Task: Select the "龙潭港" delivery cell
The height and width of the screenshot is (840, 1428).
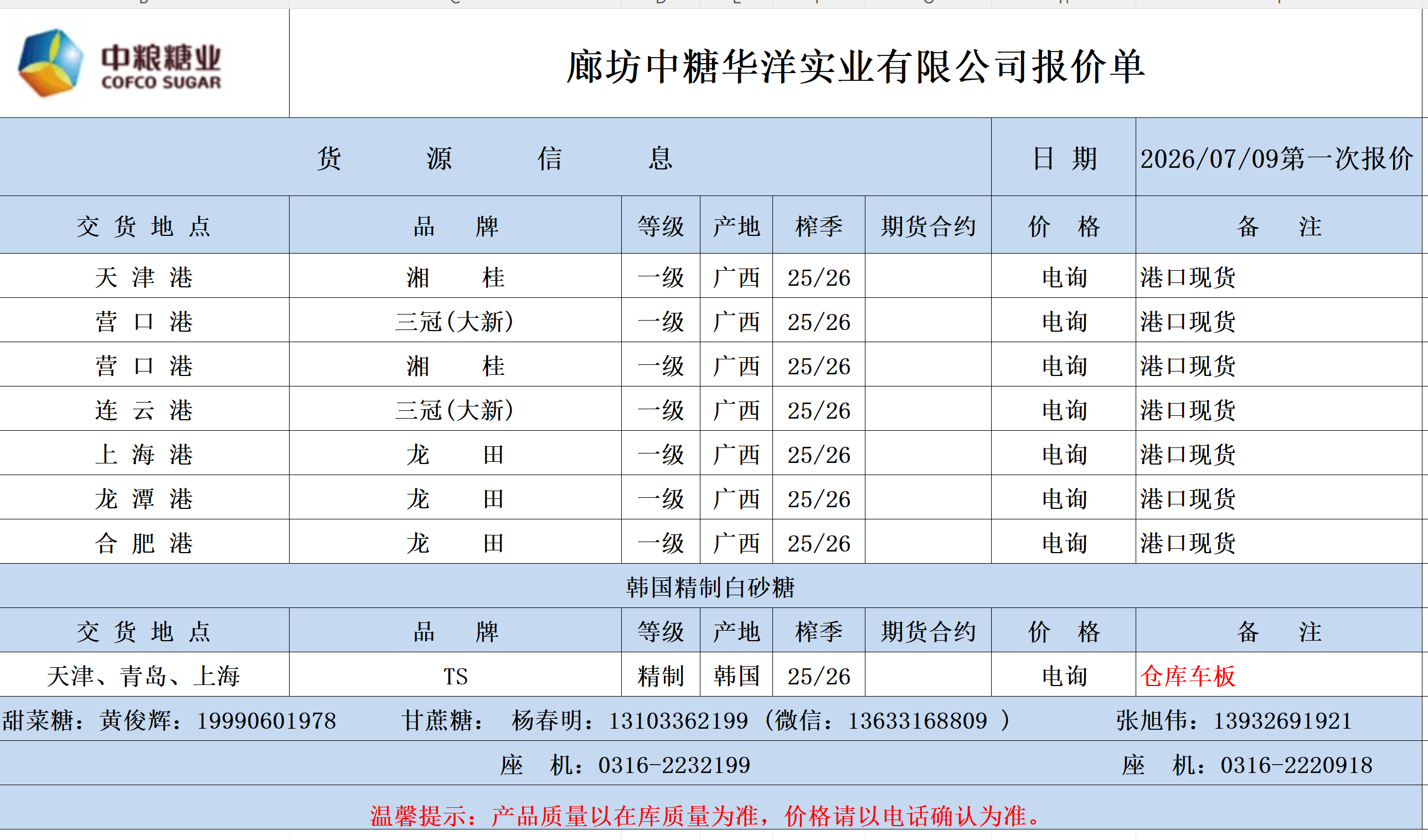Action: (x=144, y=498)
